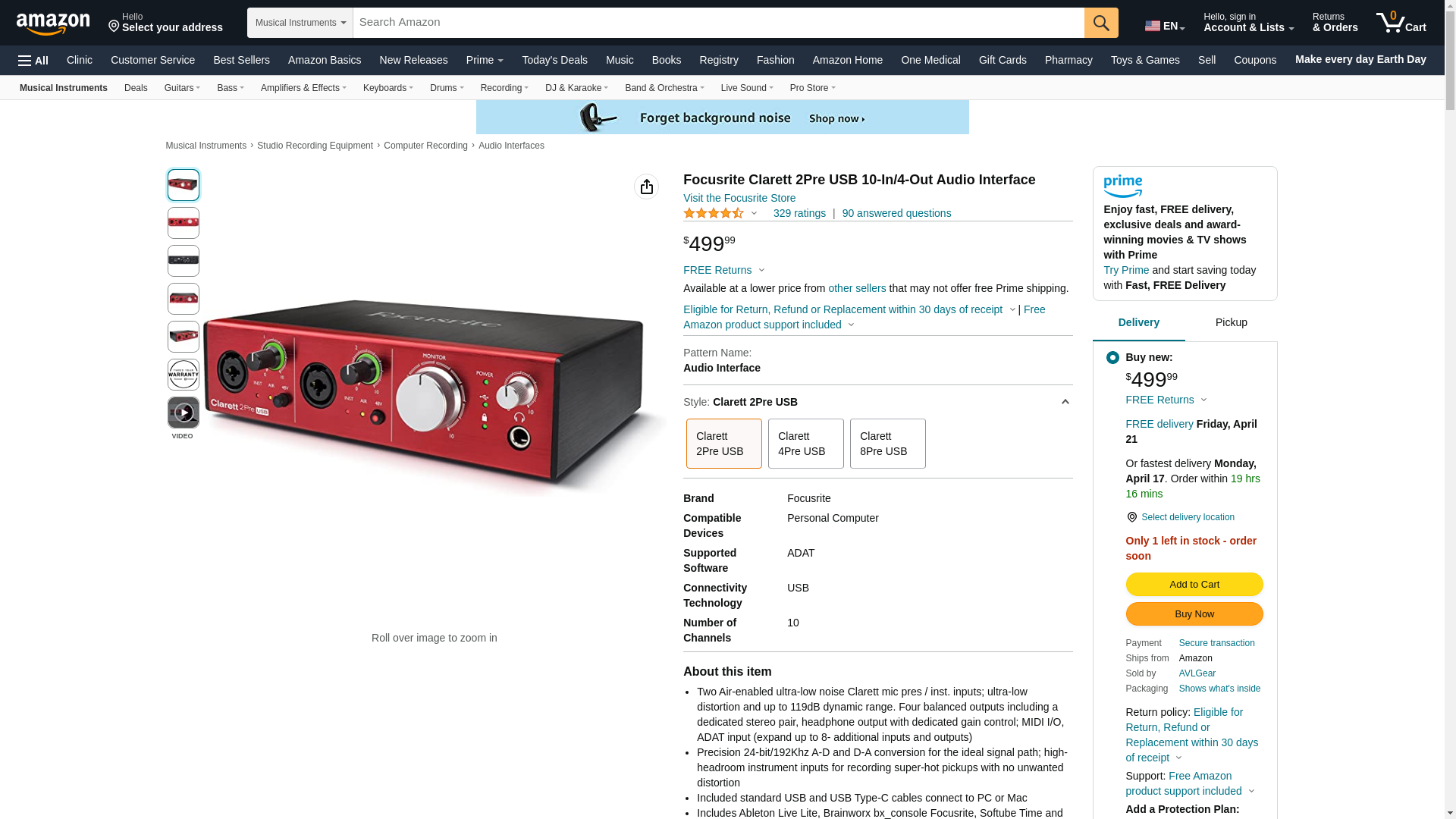Collapse the Style section chevron
This screenshot has width=1456, height=819.
point(1065,403)
